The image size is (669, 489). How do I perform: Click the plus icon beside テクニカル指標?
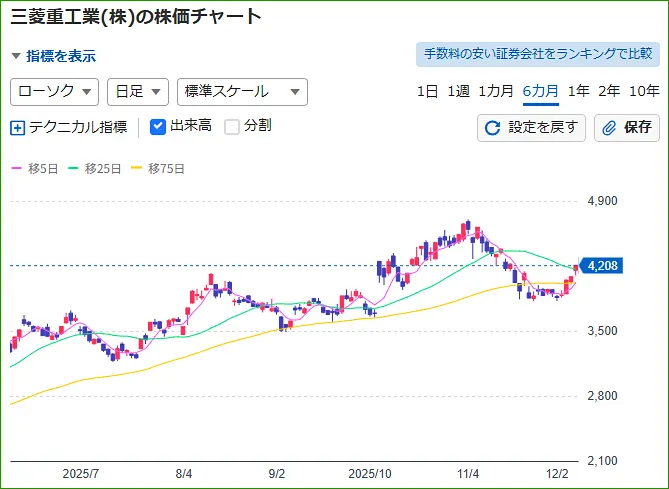click(x=18, y=127)
